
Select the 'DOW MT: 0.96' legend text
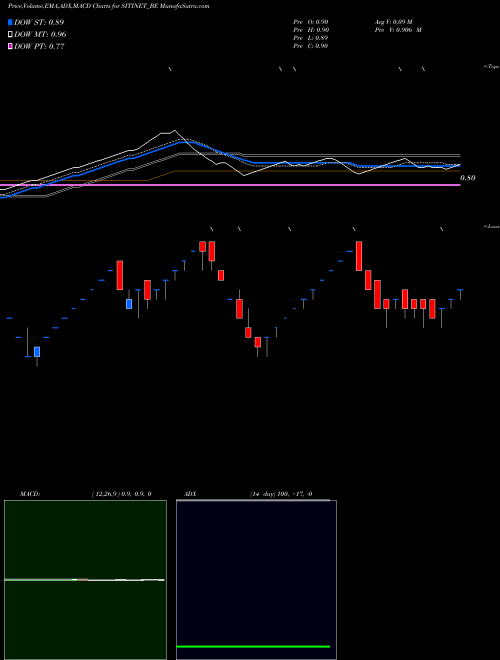tap(40, 35)
